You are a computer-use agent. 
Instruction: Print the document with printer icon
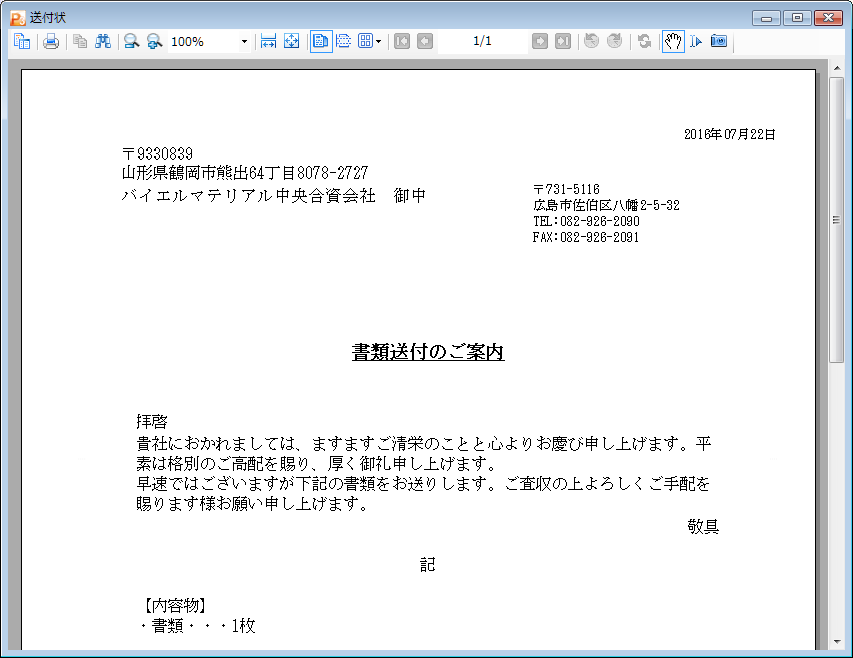pyautogui.click(x=51, y=41)
